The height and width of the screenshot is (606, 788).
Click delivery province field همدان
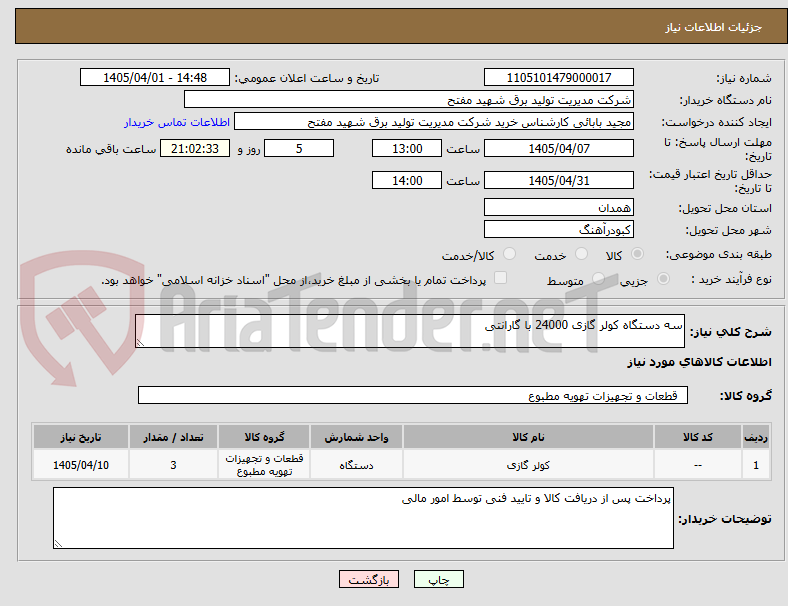(559, 208)
